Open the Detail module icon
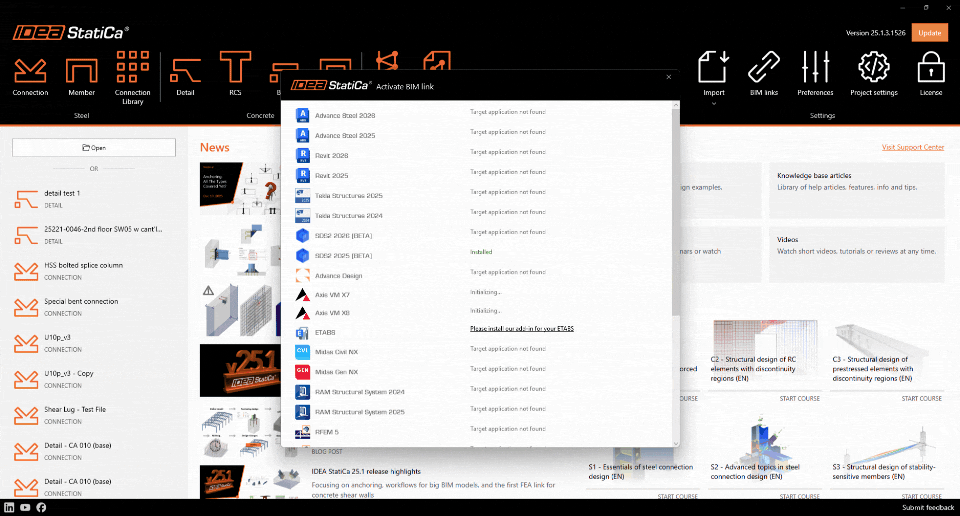The width and height of the screenshot is (960, 516). coord(185,71)
